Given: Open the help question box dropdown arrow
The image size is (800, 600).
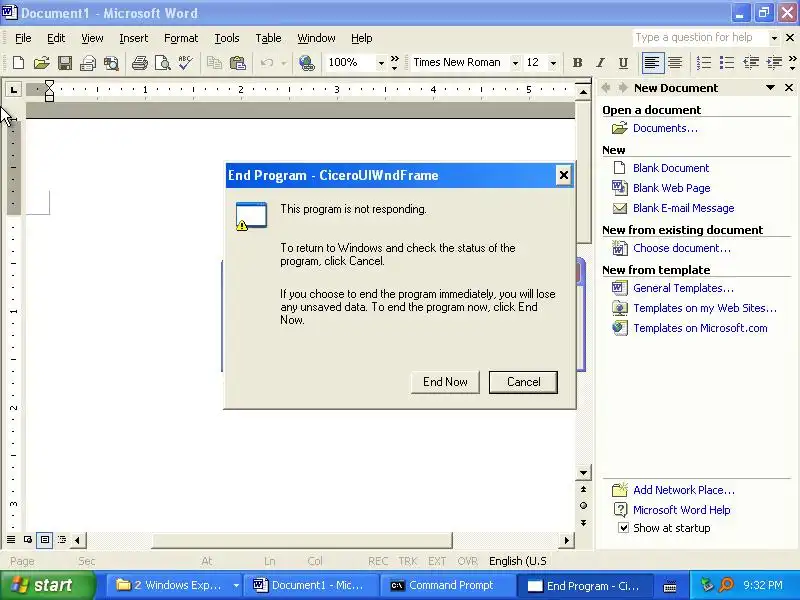Looking at the screenshot, I should point(774,38).
